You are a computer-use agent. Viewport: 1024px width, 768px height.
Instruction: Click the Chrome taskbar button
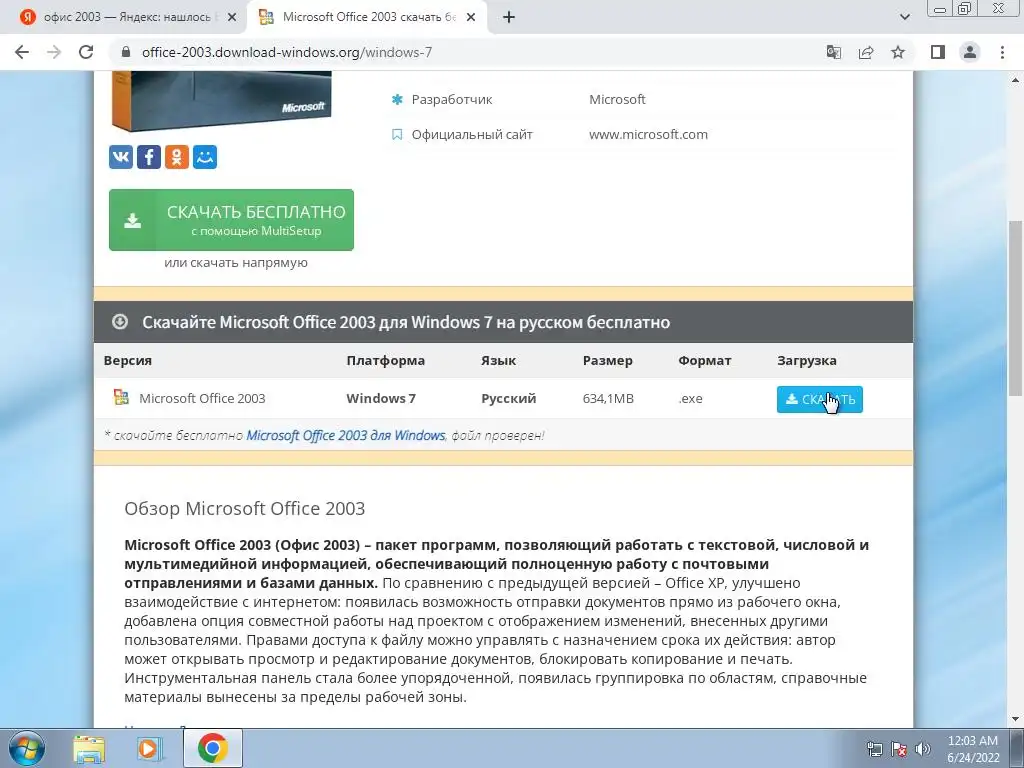click(213, 748)
